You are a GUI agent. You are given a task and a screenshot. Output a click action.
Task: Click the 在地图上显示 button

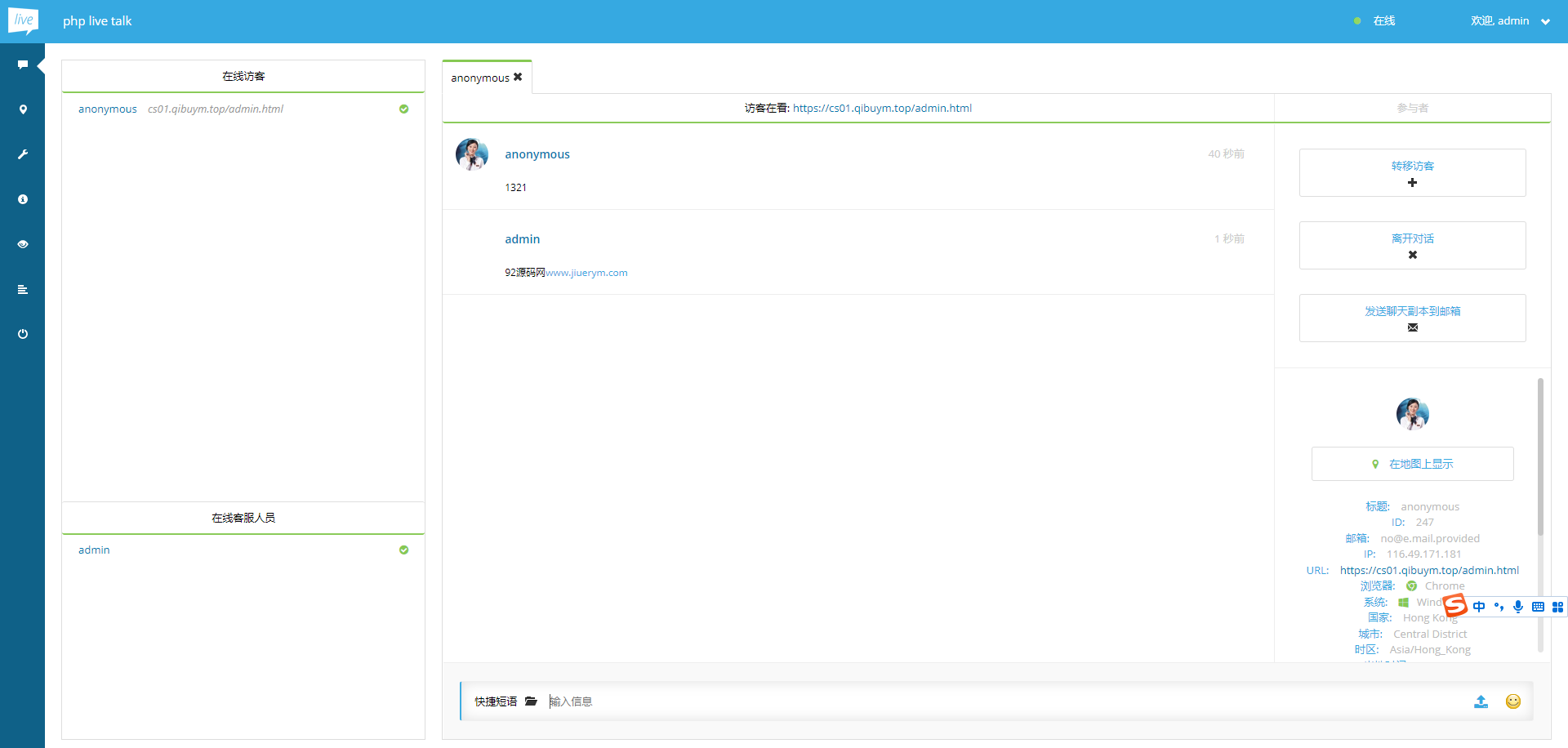tap(1412, 464)
